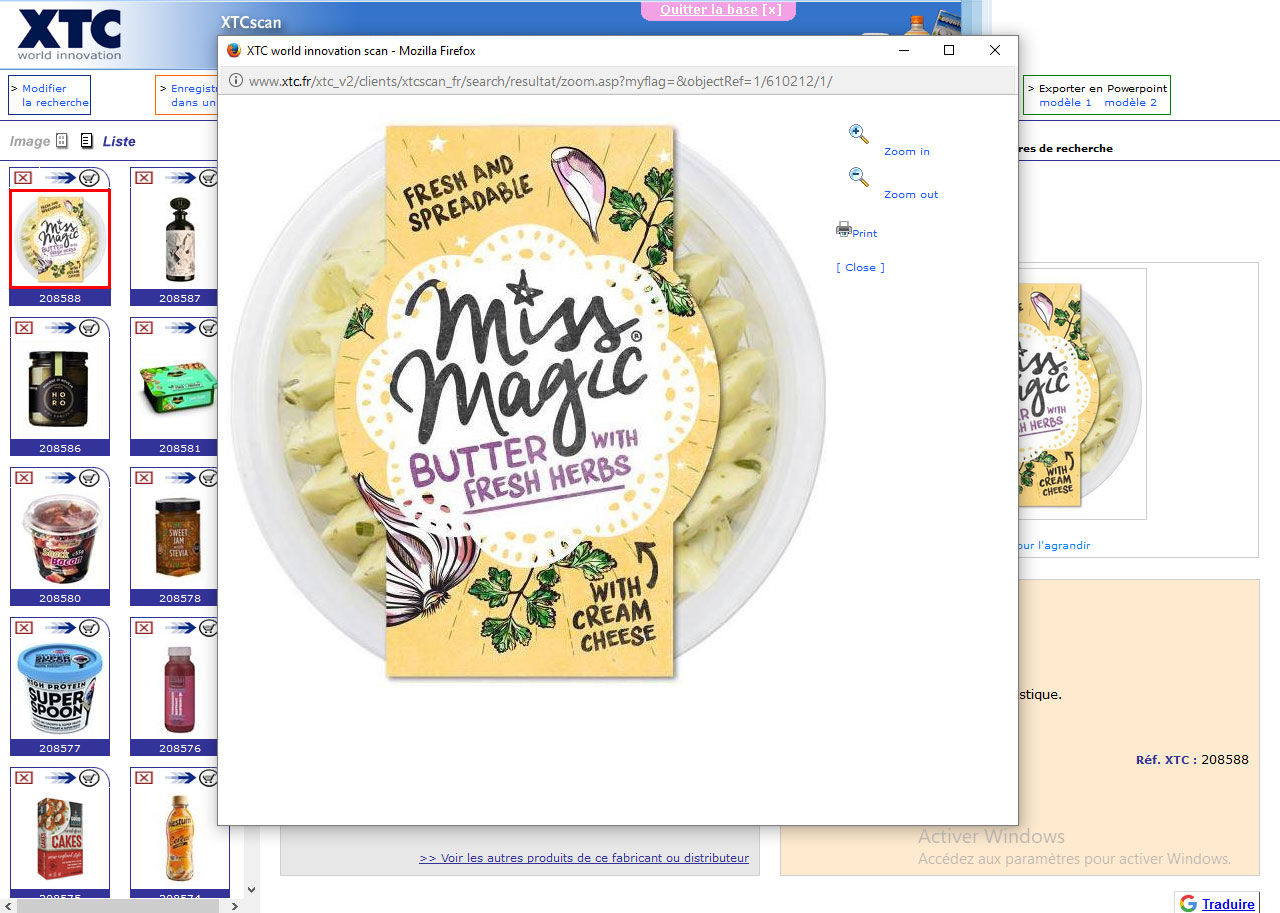Image resolution: width=1280 pixels, height=913 pixels.
Task: Click the Print link
Action: [x=865, y=234]
